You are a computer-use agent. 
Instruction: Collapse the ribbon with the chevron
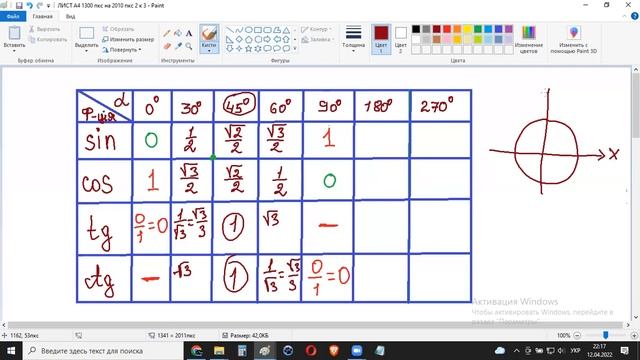(x=624, y=16)
